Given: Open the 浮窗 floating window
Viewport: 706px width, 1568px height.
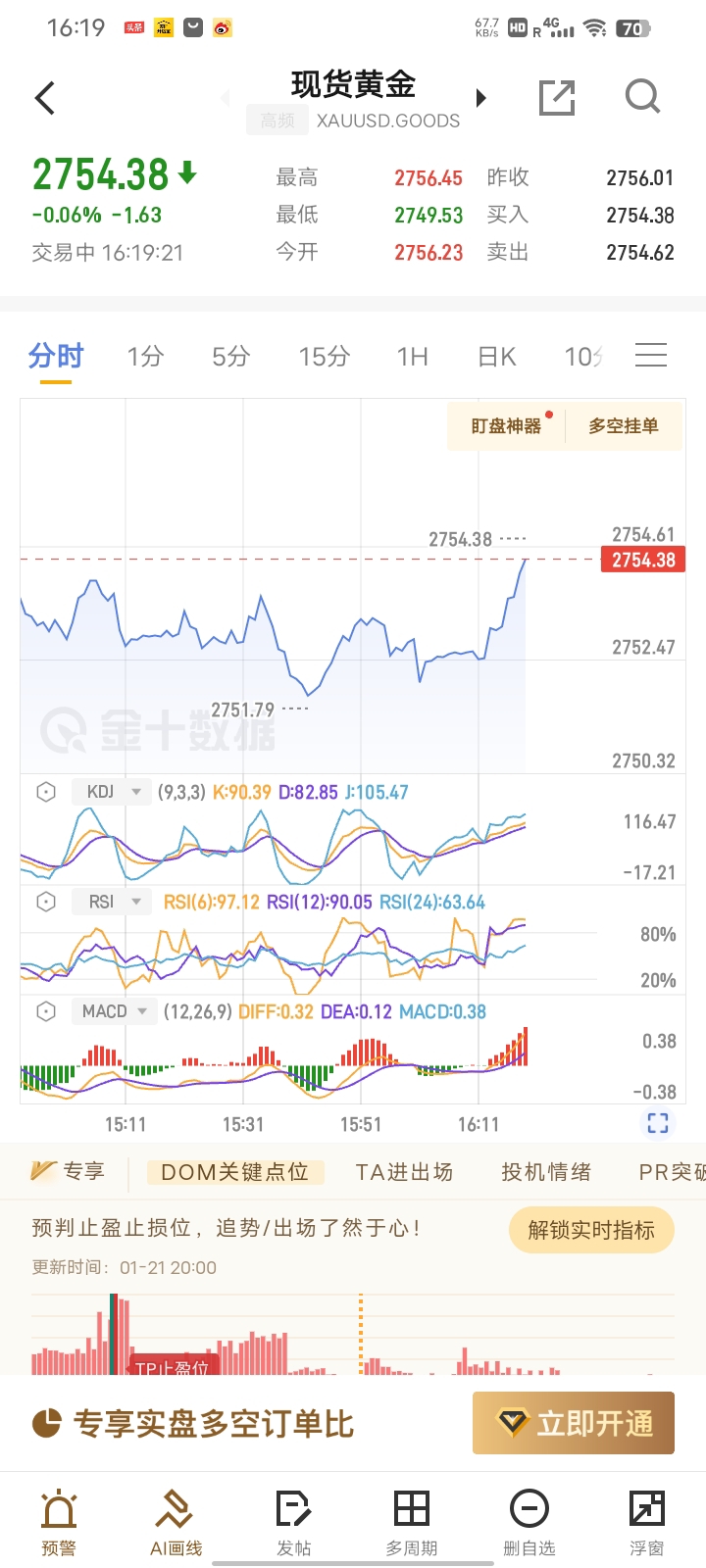Looking at the screenshot, I should [646, 1521].
